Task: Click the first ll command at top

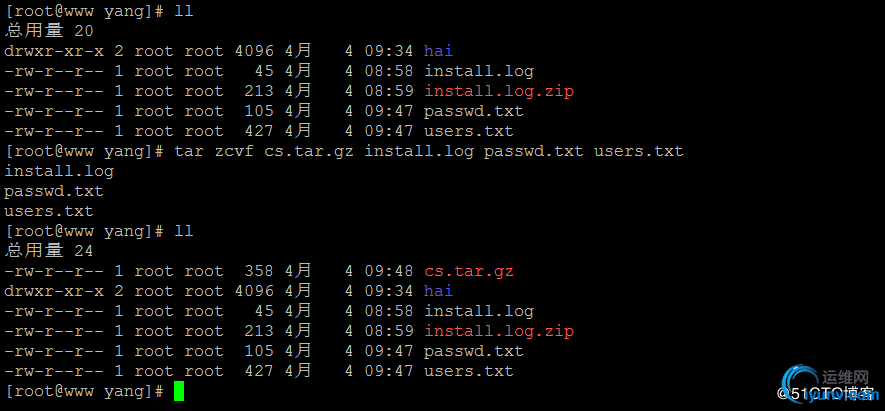Action: pos(184,11)
